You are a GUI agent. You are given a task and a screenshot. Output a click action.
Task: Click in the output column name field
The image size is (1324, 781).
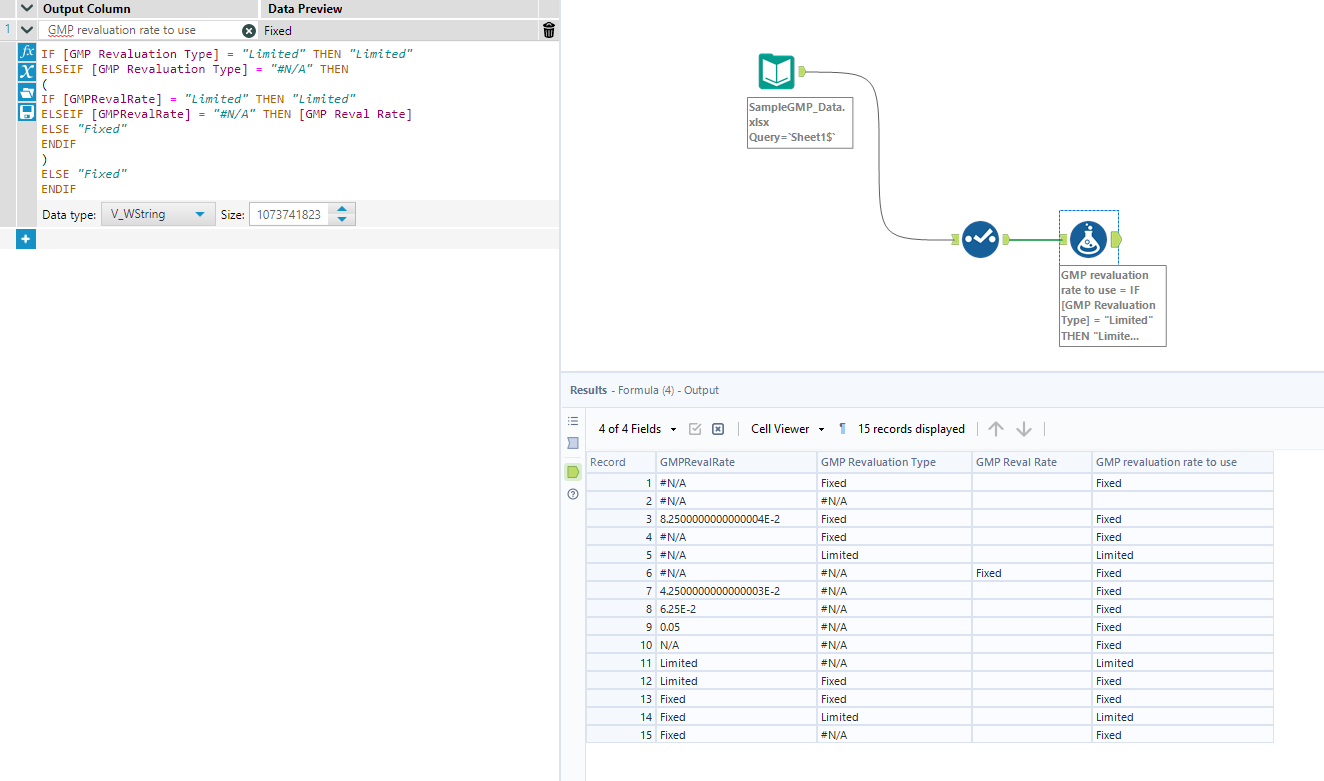click(x=140, y=31)
